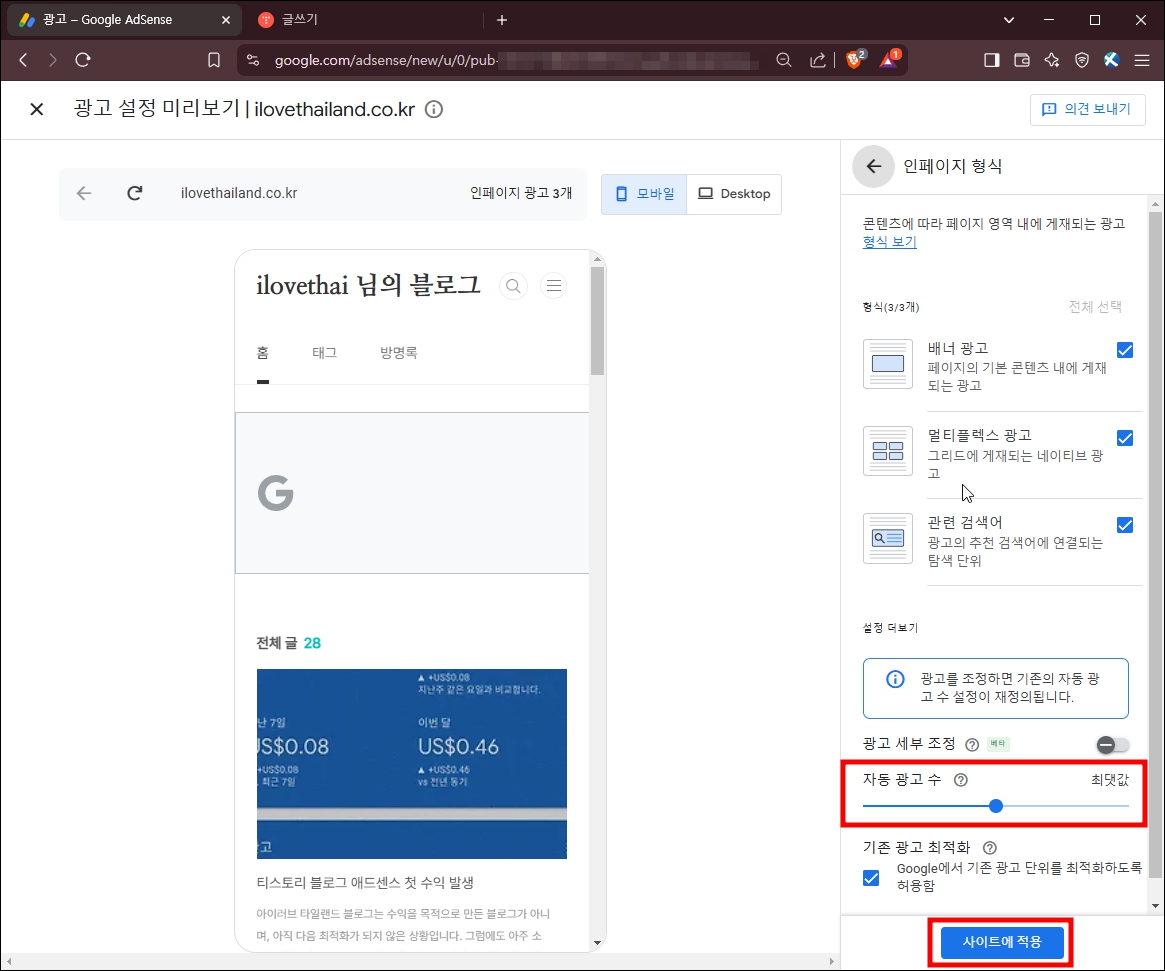Open the search icon in the blog preview

[x=513, y=285]
